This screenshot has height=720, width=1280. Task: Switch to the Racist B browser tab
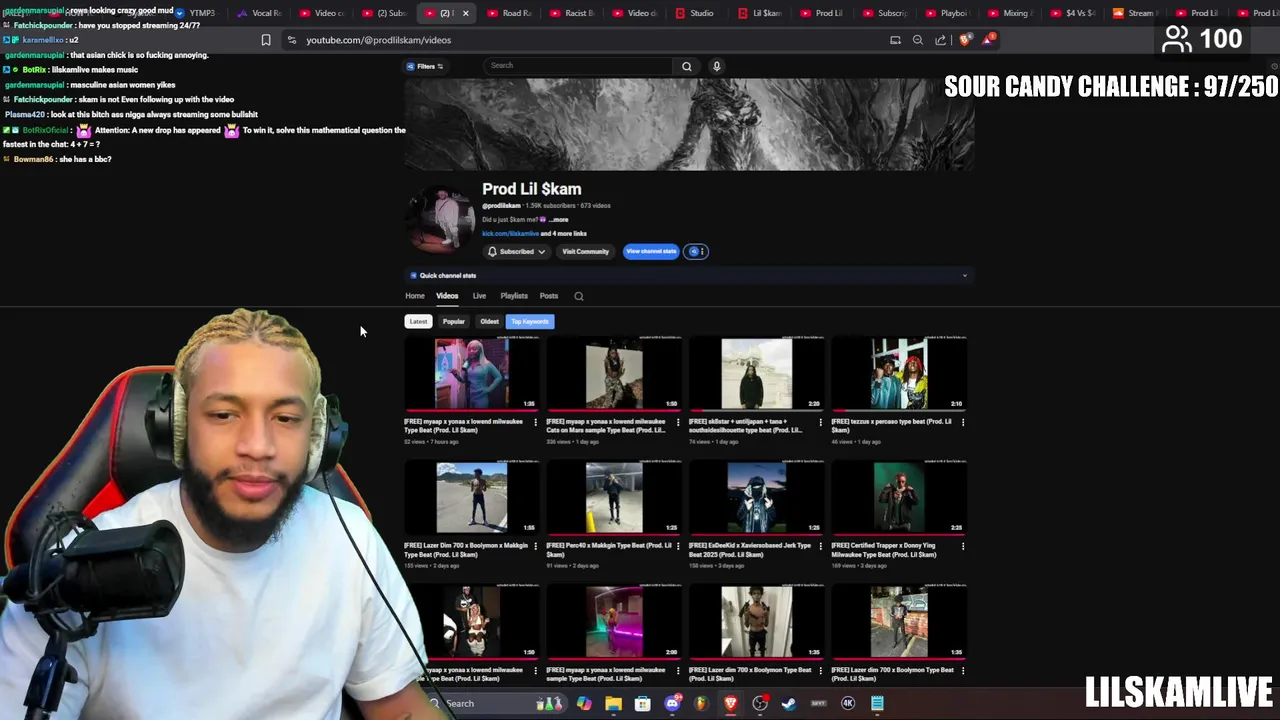[573, 13]
